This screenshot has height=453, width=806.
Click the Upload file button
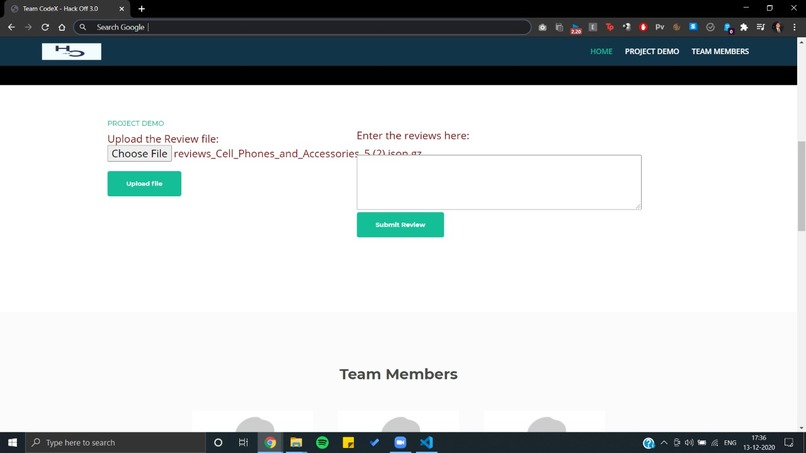pyautogui.click(x=144, y=184)
